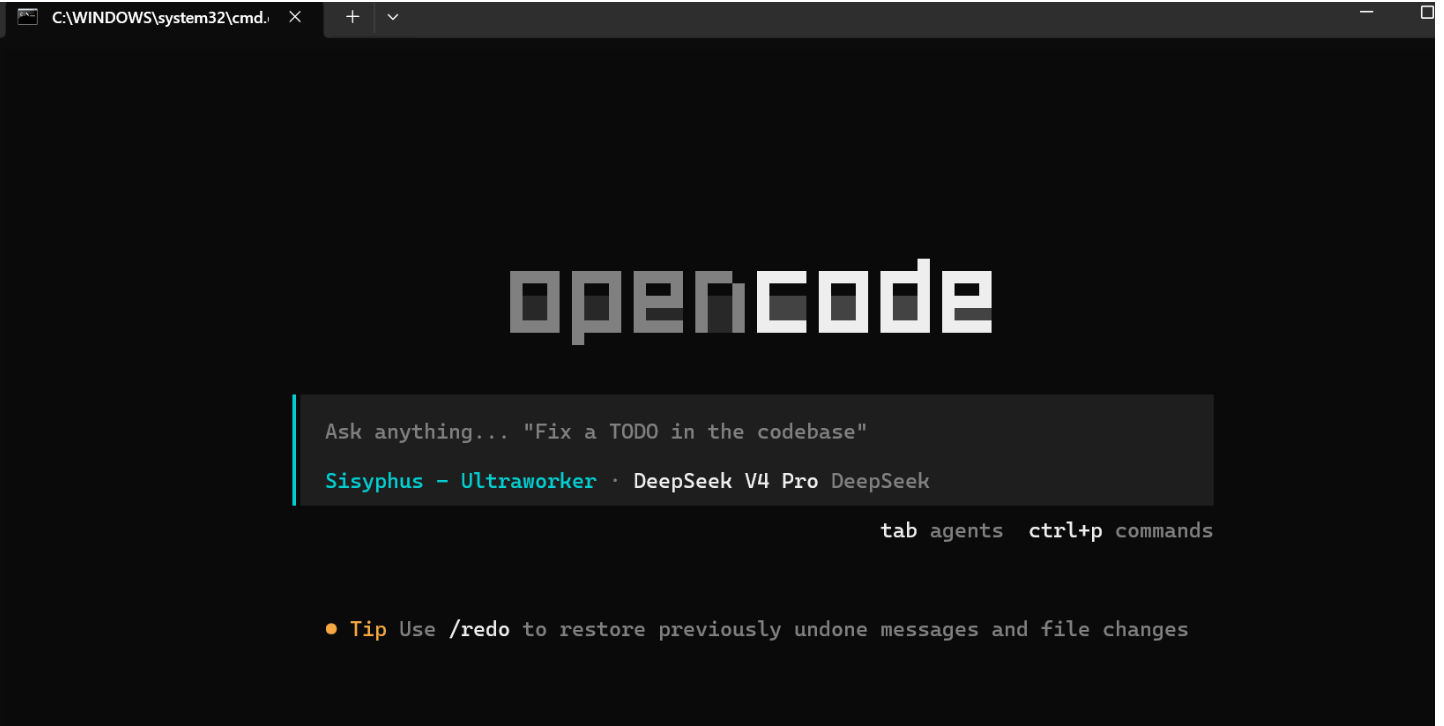Minimize the terminal window
The width and height of the screenshot is (1444, 726).
click(x=1368, y=12)
